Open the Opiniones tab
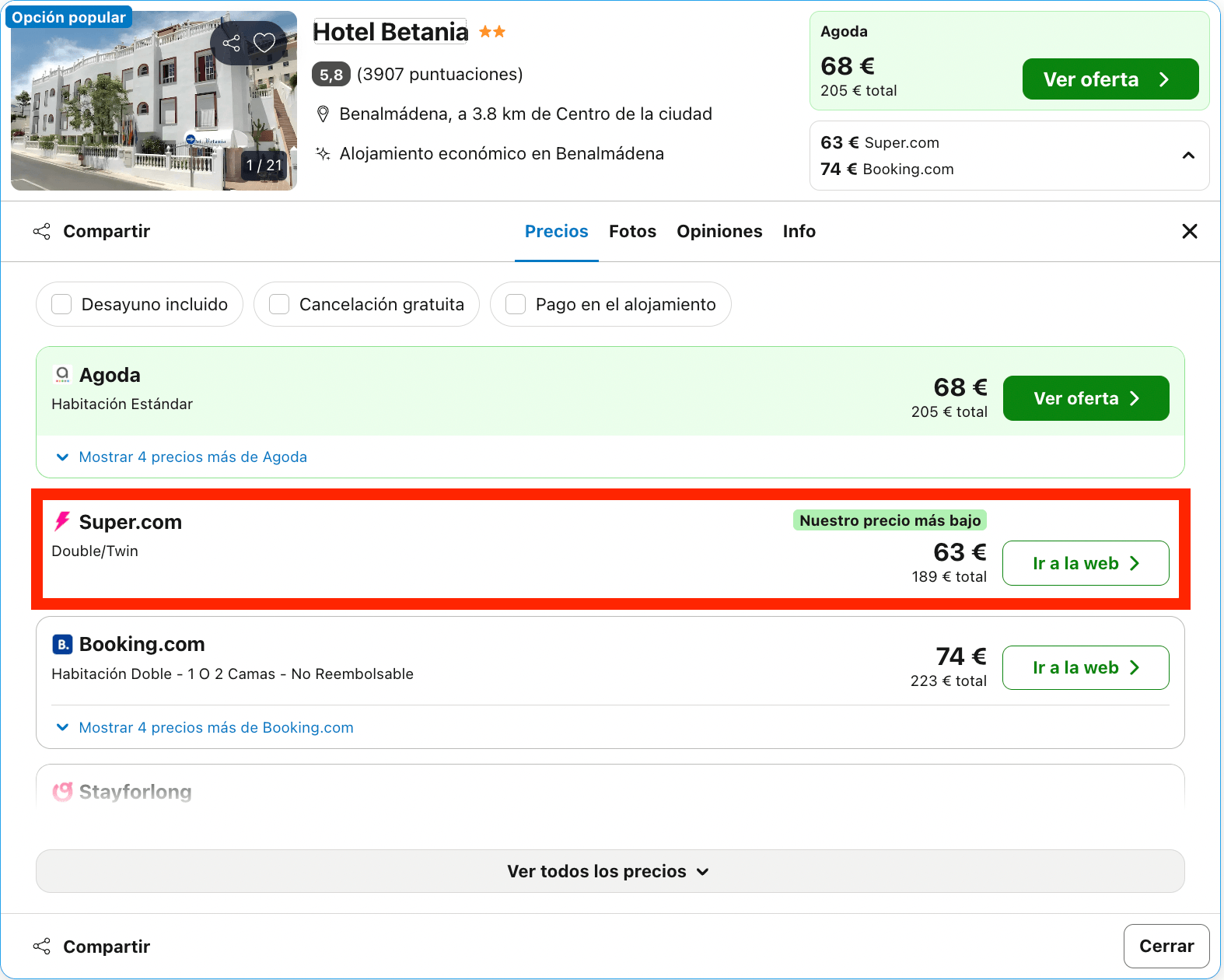Image resolution: width=1224 pixels, height=980 pixels. coord(719,231)
